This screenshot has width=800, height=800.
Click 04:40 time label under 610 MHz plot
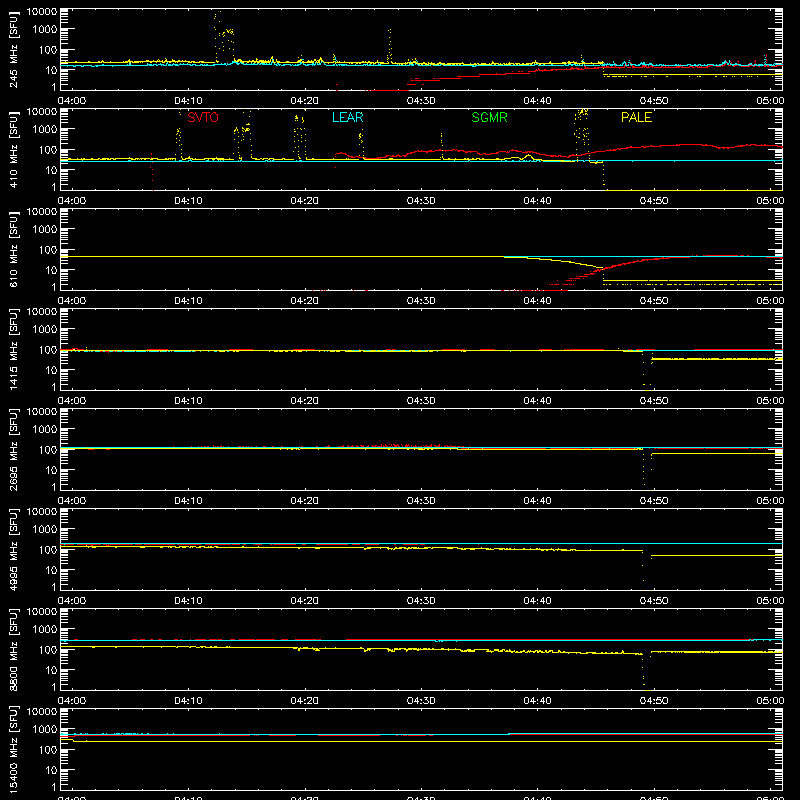[537, 301]
